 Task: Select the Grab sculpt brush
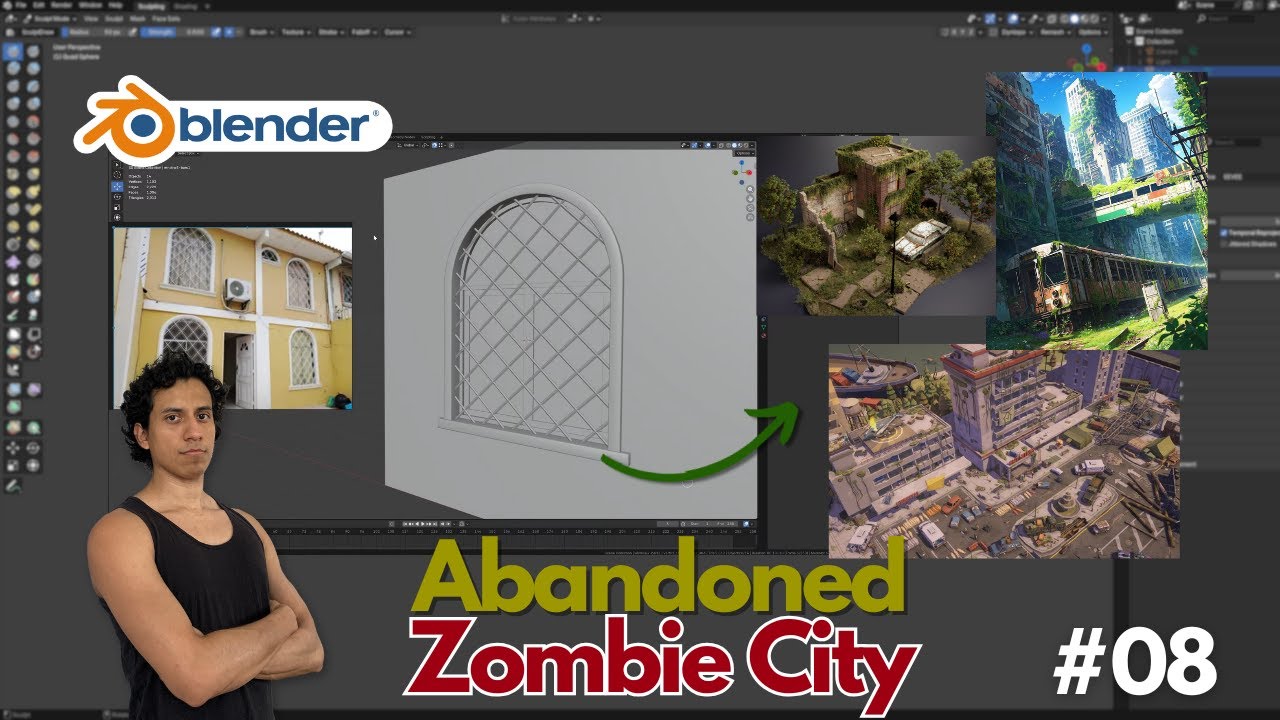pos(33,175)
